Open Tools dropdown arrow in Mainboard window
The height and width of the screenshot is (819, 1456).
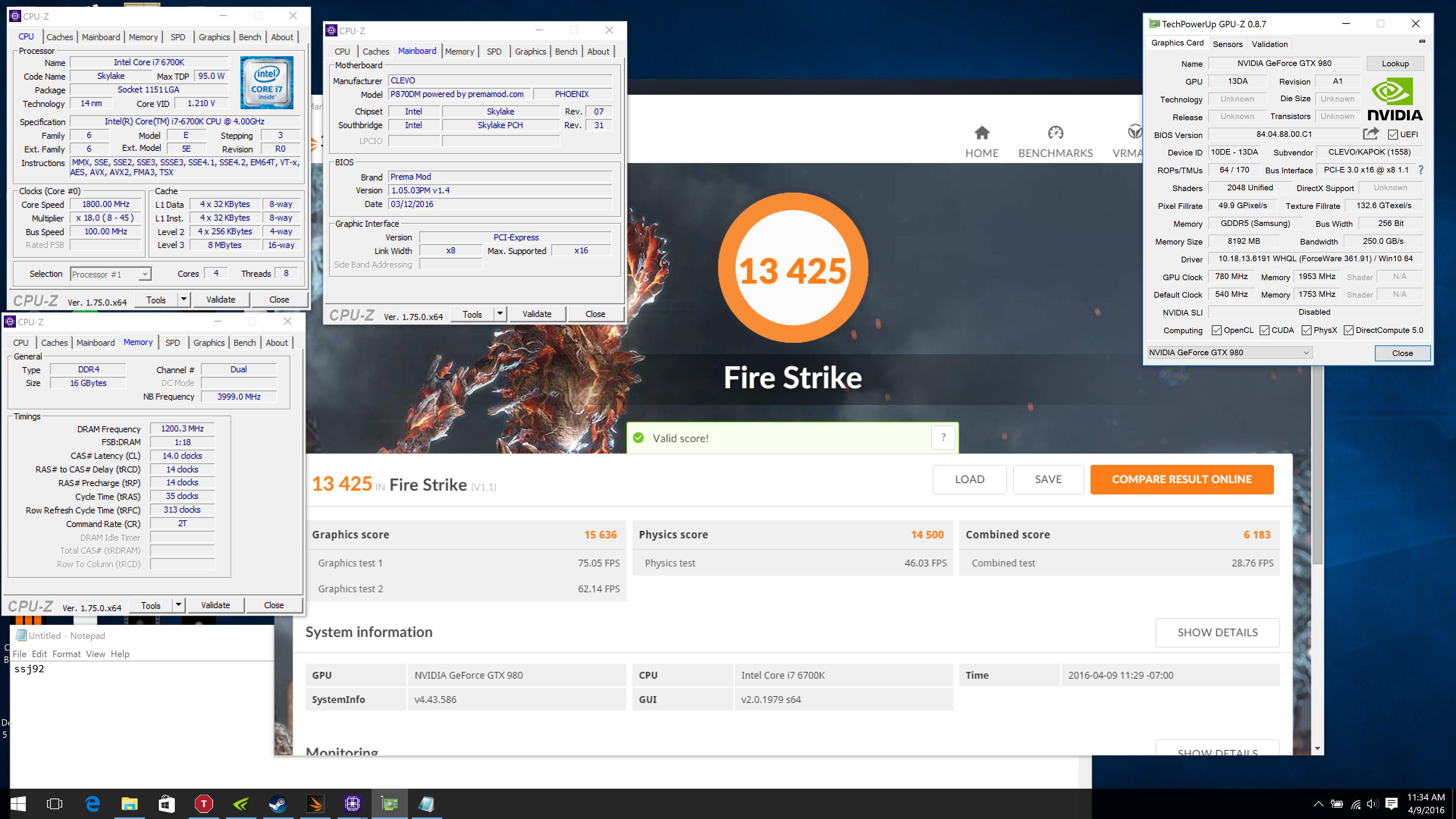500,314
